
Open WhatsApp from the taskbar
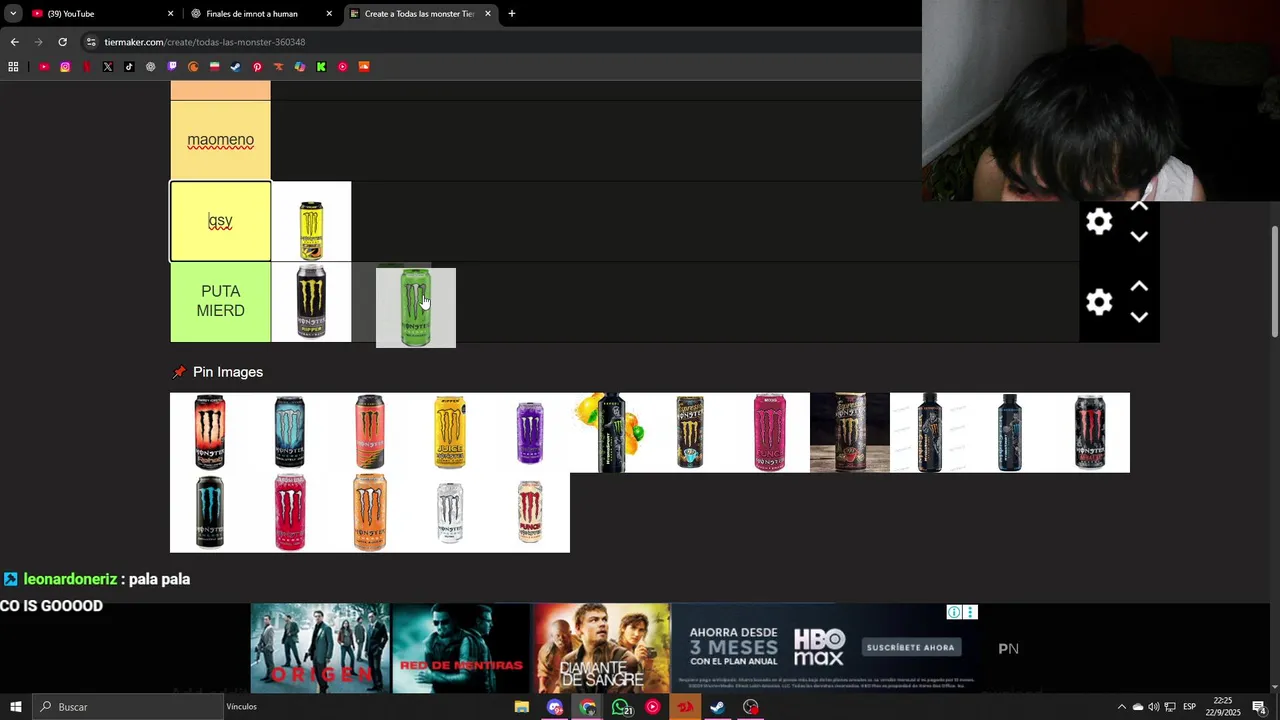(622, 707)
